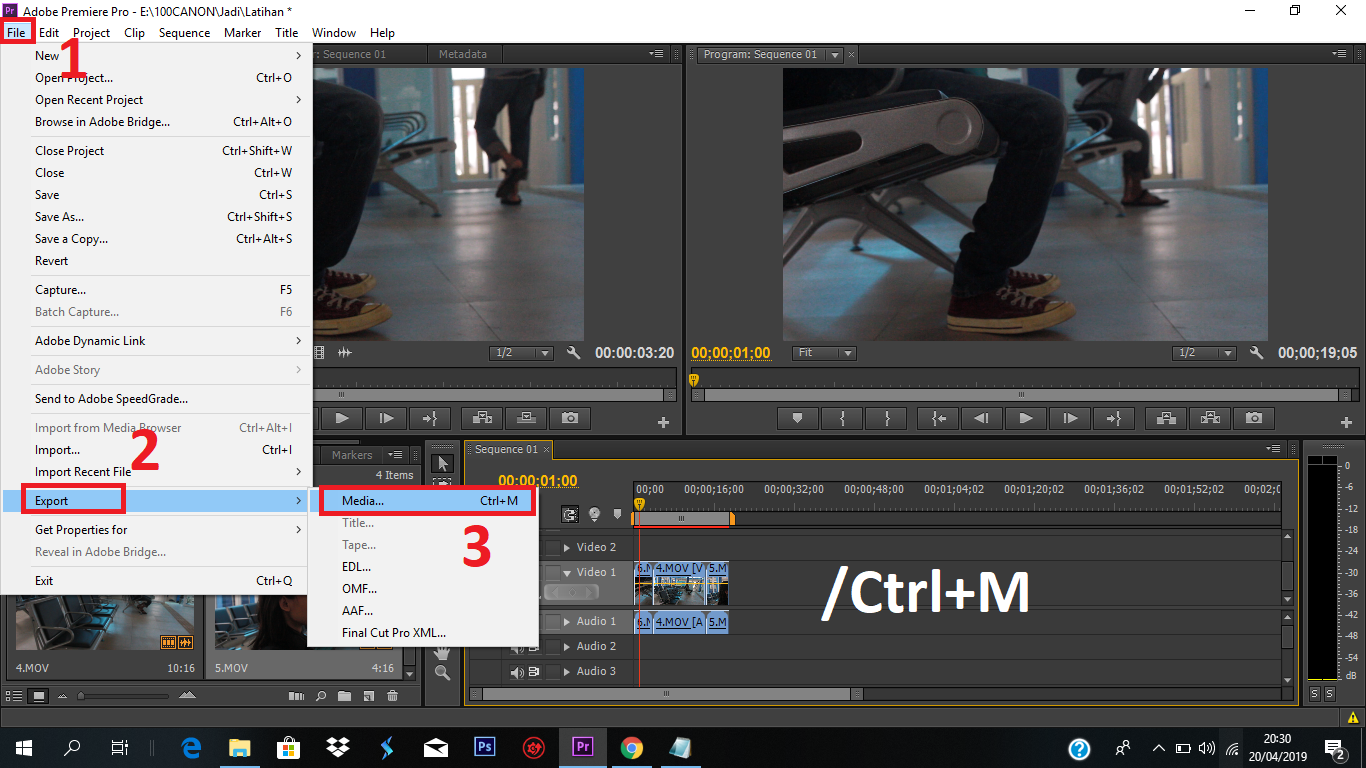Open the Sequence menu in menu bar

(184, 32)
